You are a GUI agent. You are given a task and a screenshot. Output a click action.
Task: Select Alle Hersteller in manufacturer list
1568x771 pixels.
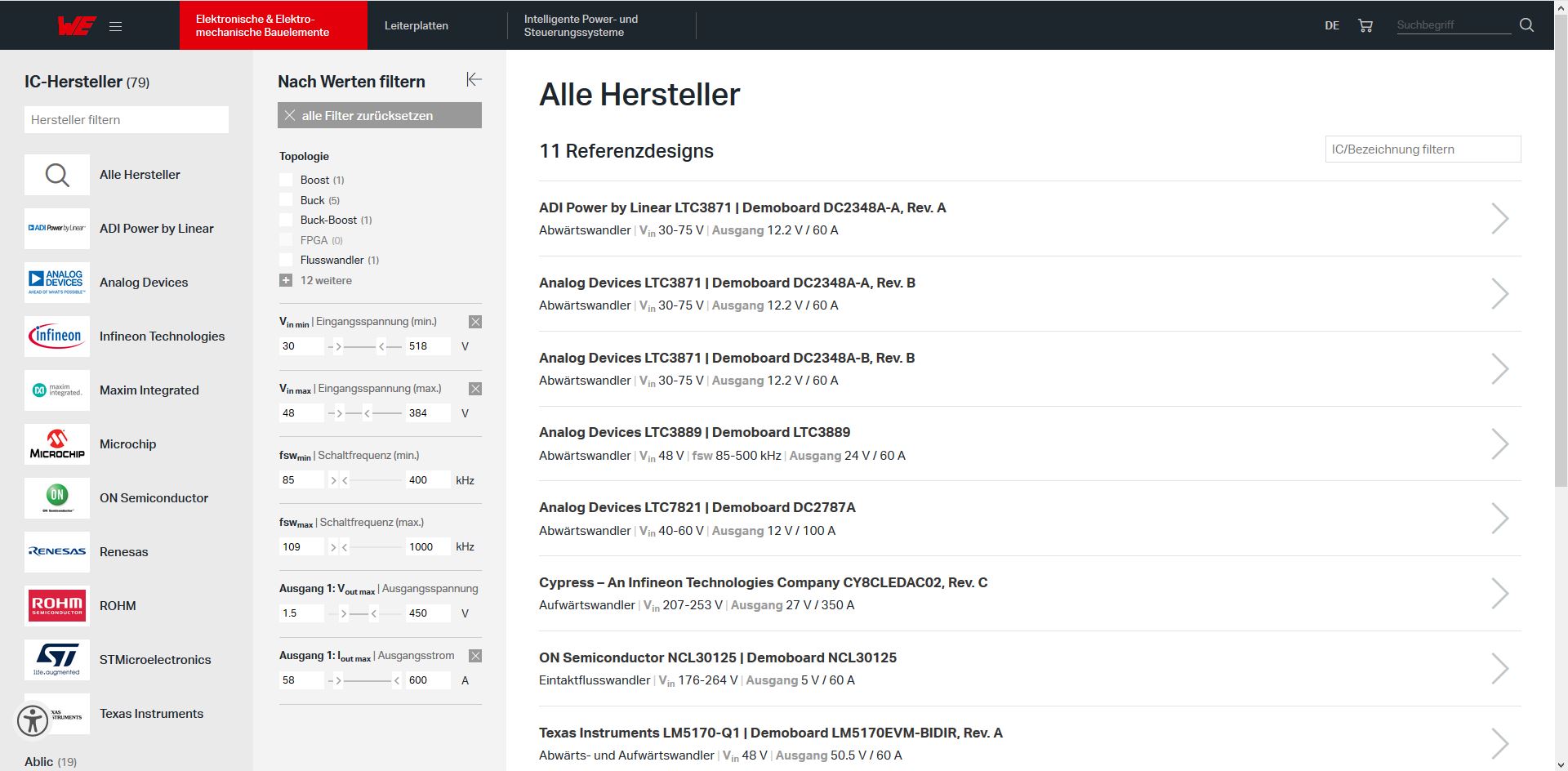[140, 175]
